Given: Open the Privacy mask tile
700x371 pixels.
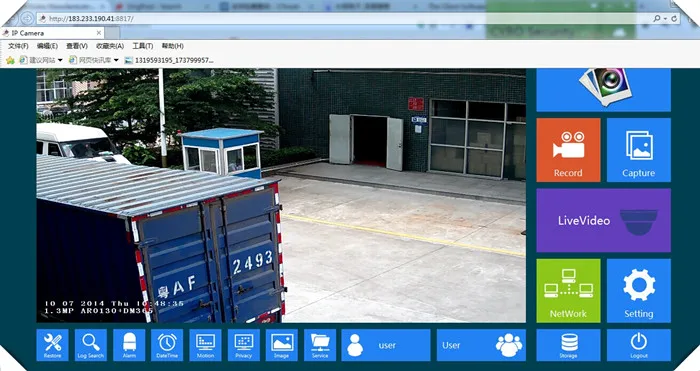Looking at the screenshot, I should point(244,345).
